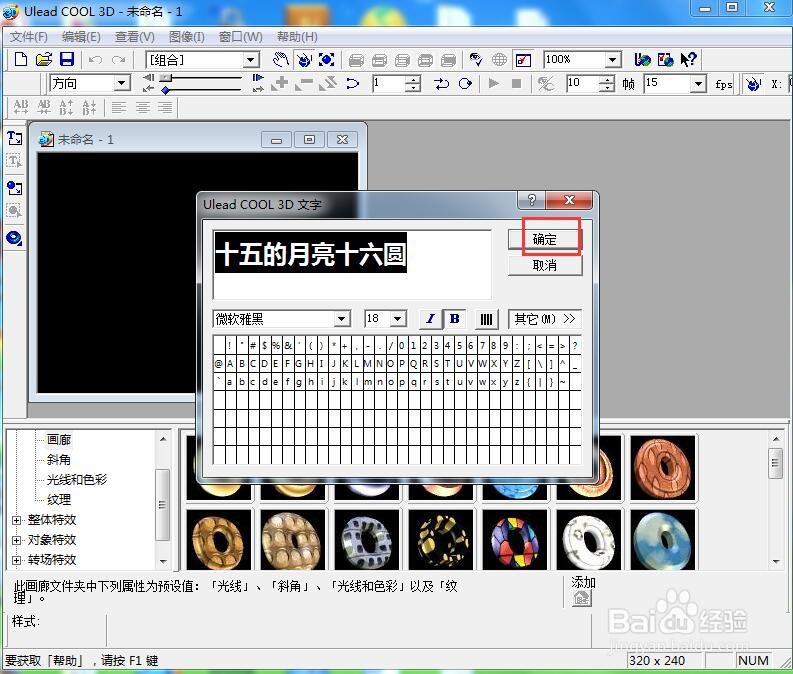Click the Loop mode icon
The width and height of the screenshot is (793, 674).
(x=441, y=83)
